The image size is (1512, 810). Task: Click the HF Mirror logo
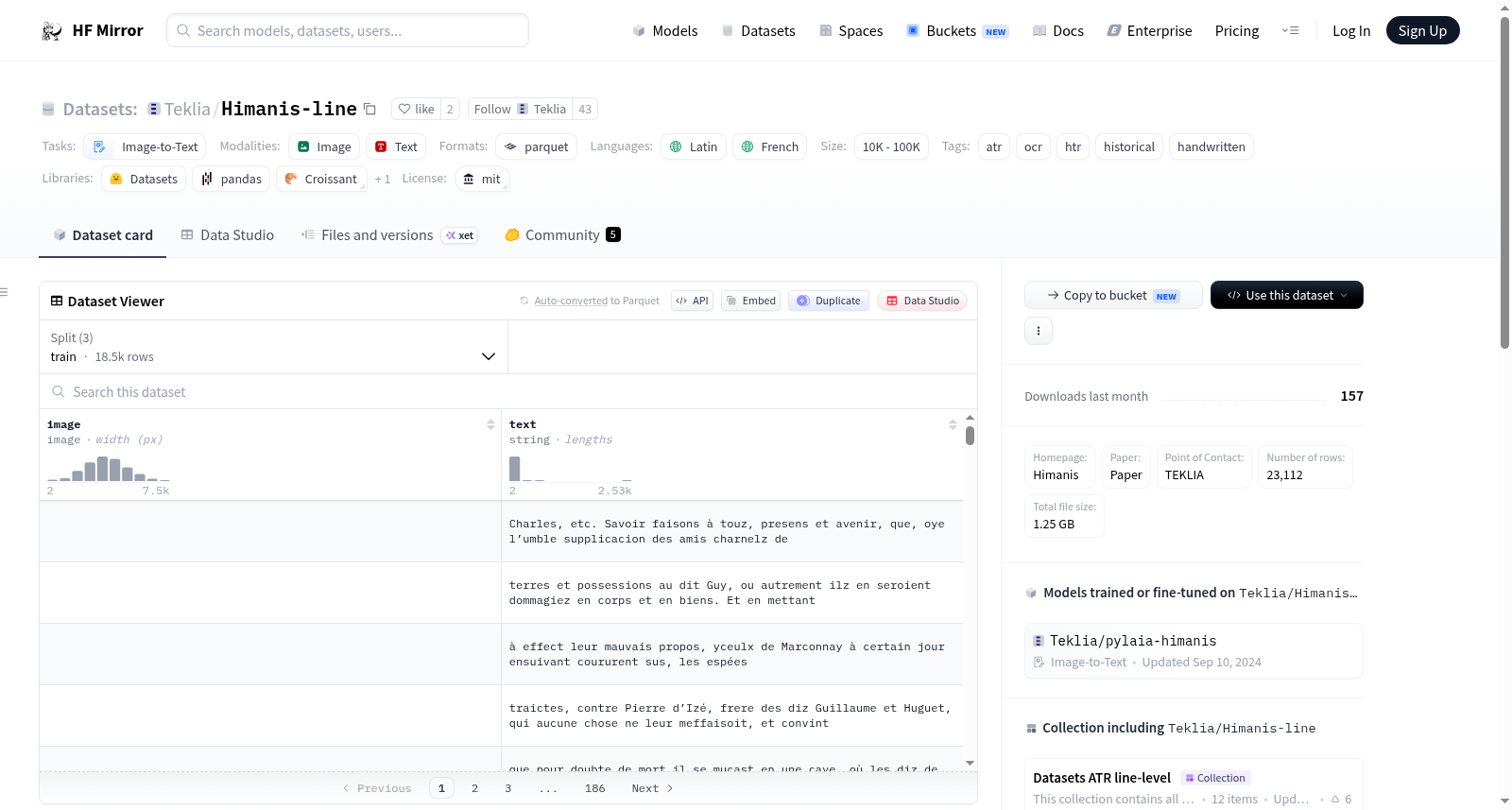coord(93,30)
